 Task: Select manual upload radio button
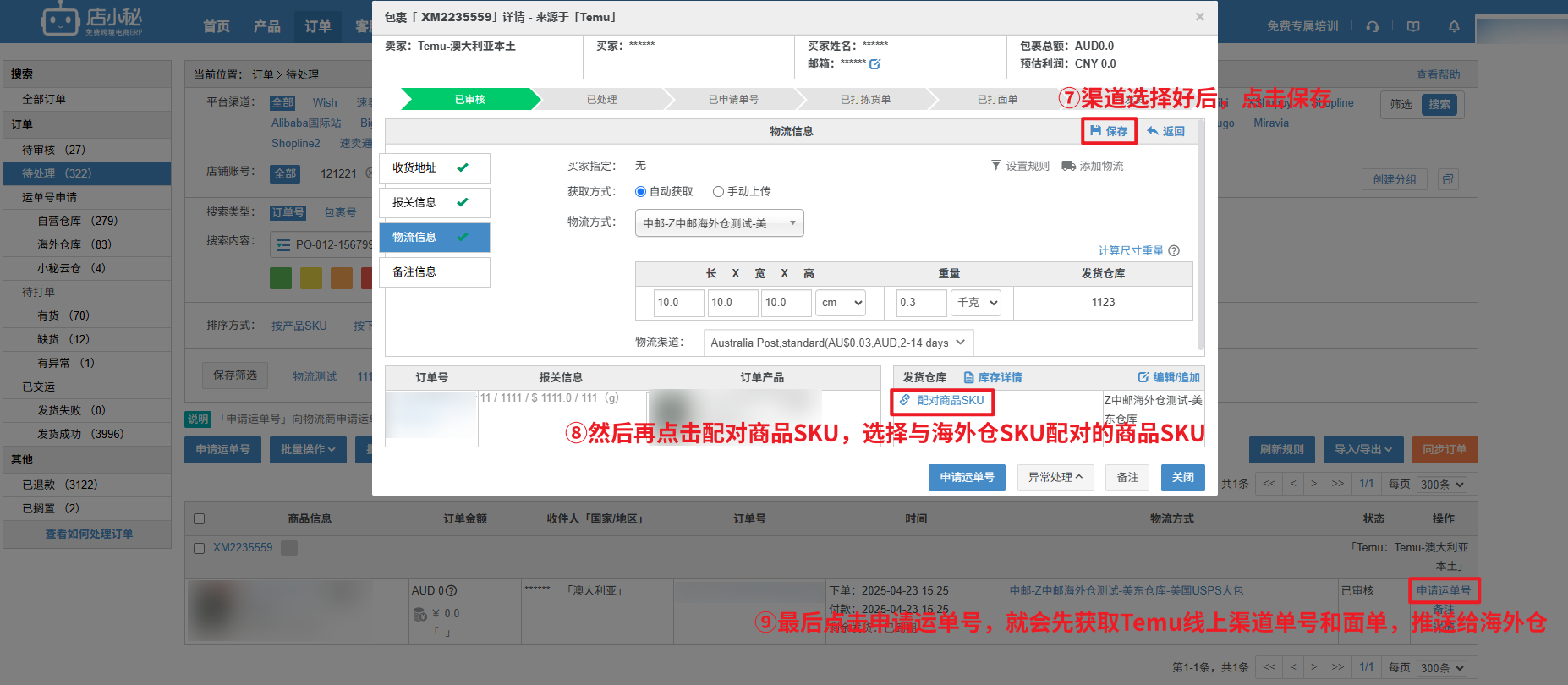pos(718,192)
